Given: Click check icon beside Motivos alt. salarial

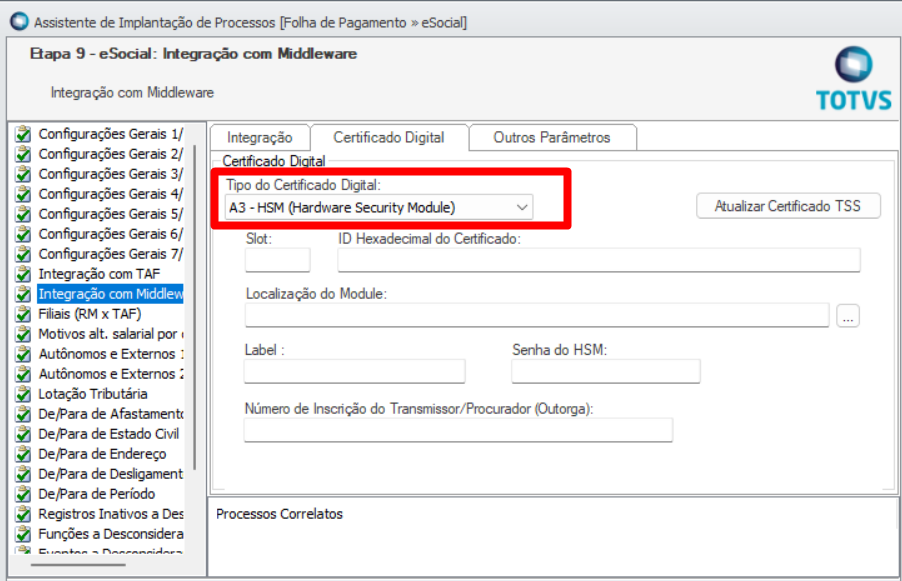Looking at the screenshot, I should (x=23, y=334).
